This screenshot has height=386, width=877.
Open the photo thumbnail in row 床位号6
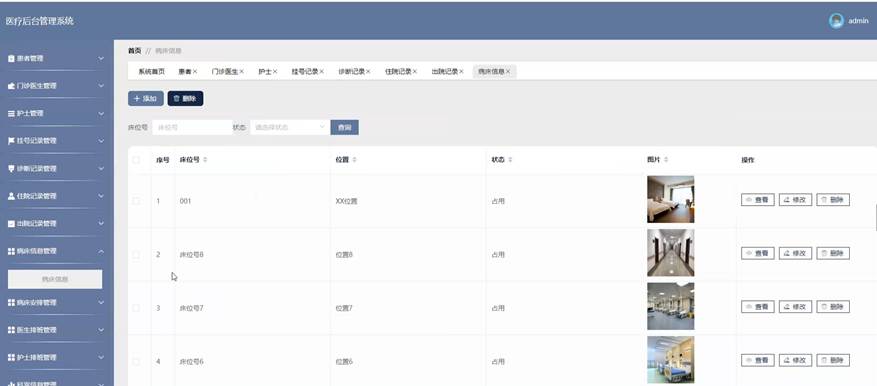coord(670,360)
